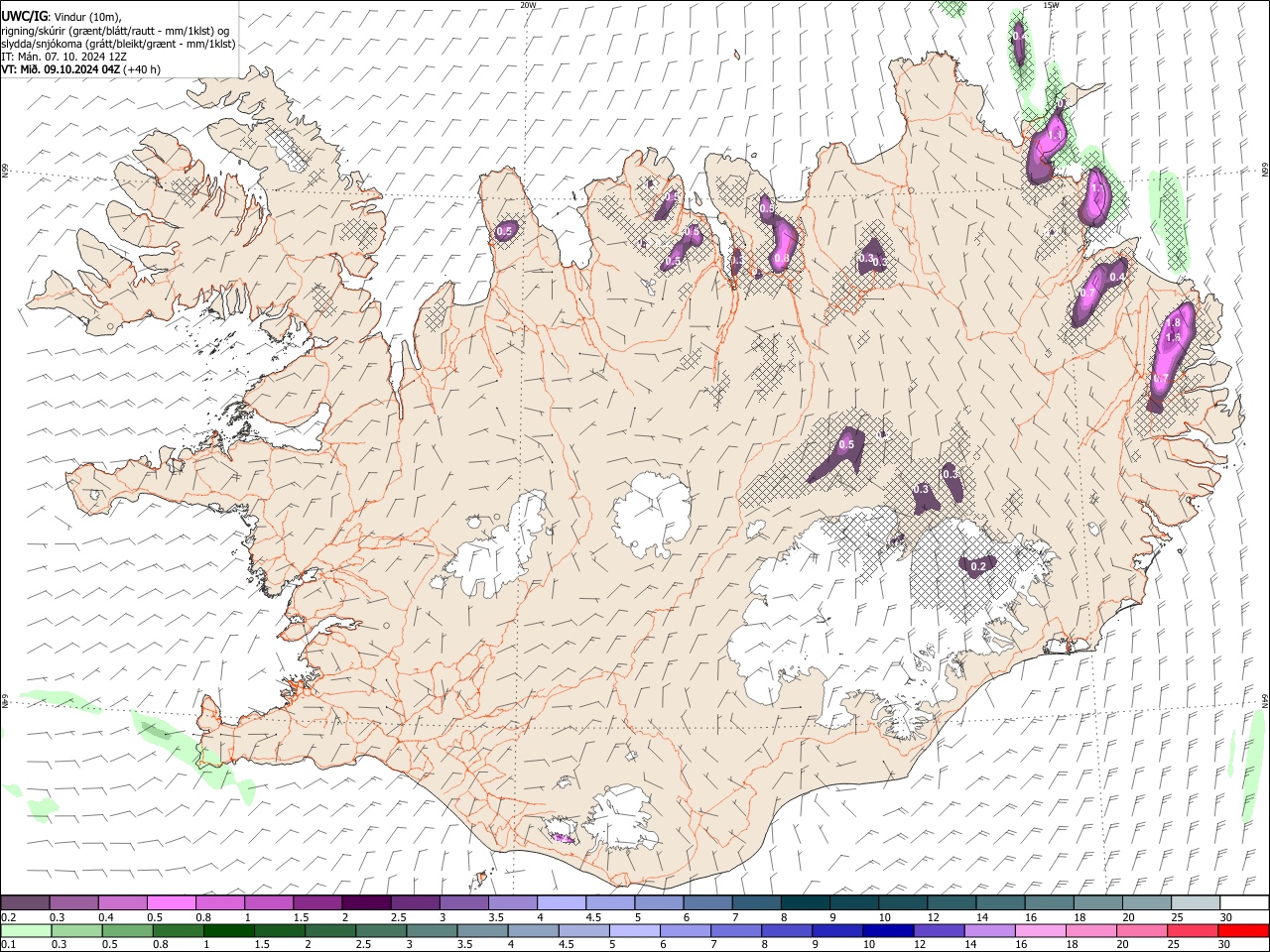Pick upper legend swatch labeled 1.5
The image size is (1270, 952).
(317, 902)
